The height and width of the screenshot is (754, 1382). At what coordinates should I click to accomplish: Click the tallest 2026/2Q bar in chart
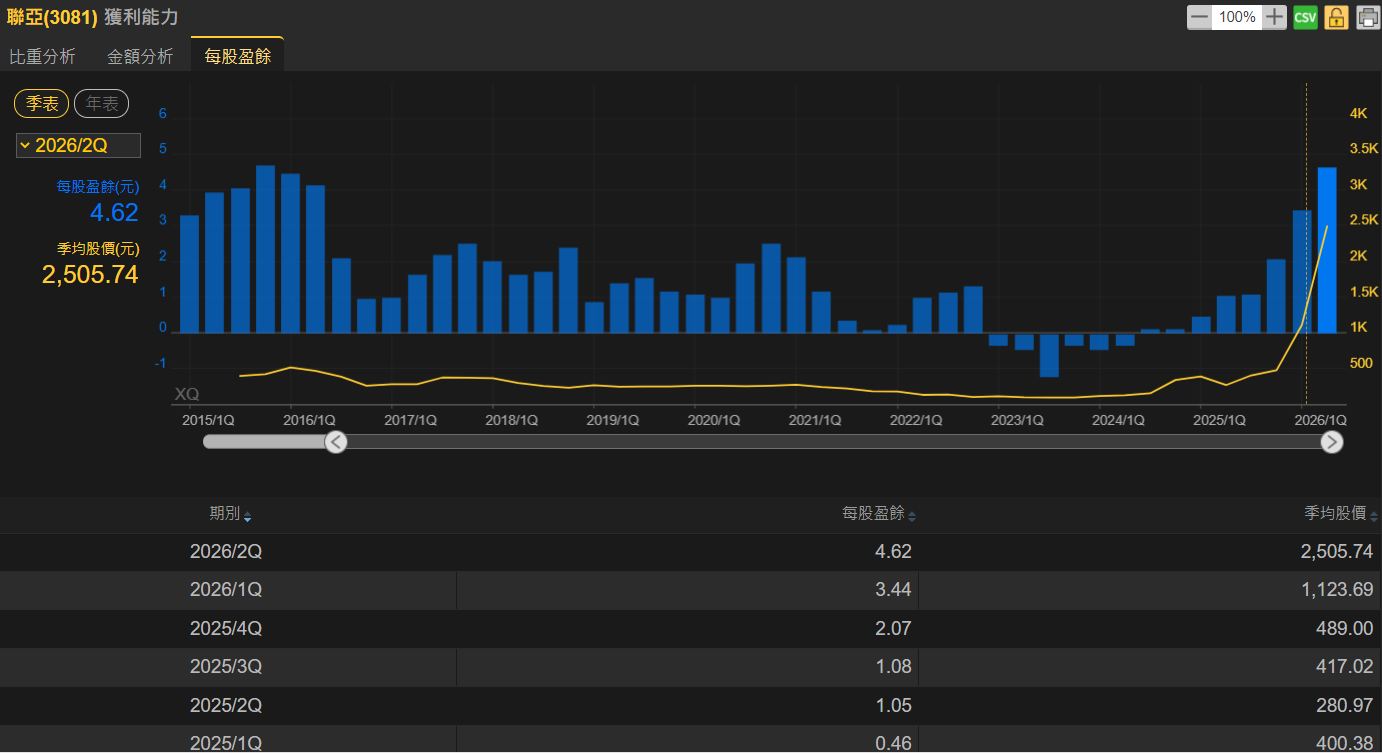point(1327,250)
